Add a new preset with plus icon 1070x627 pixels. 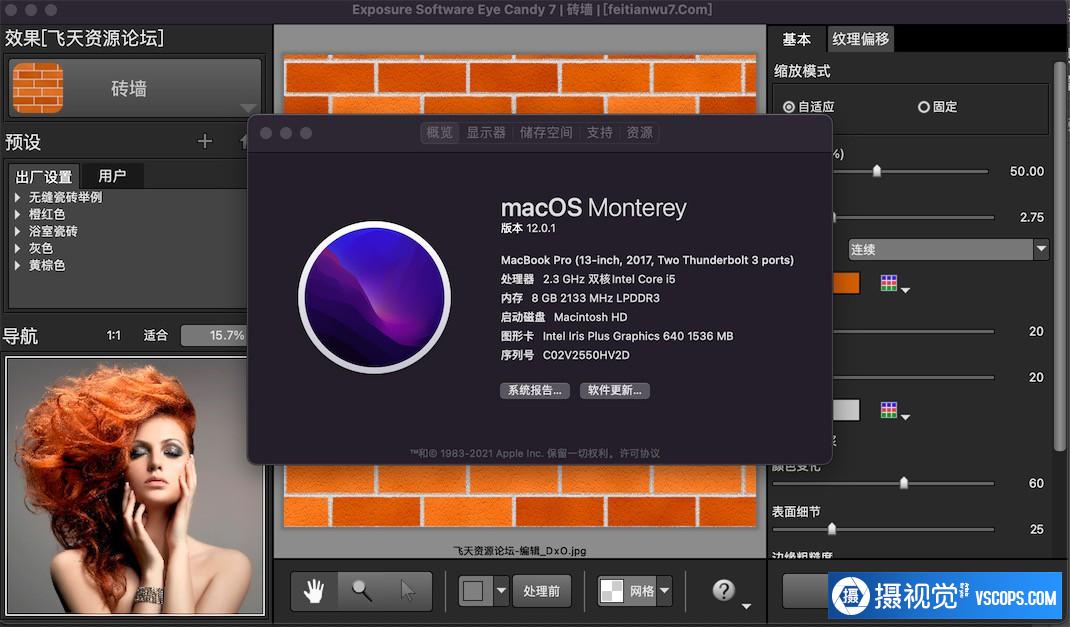coord(205,141)
